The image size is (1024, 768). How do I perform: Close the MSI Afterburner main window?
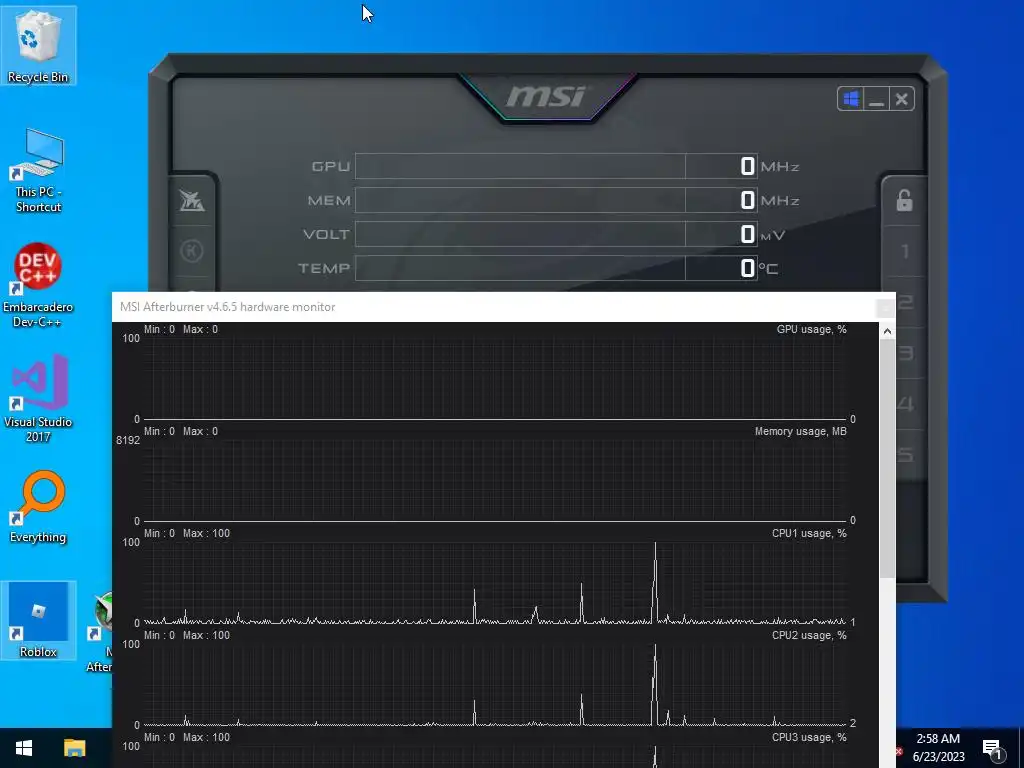click(x=902, y=99)
